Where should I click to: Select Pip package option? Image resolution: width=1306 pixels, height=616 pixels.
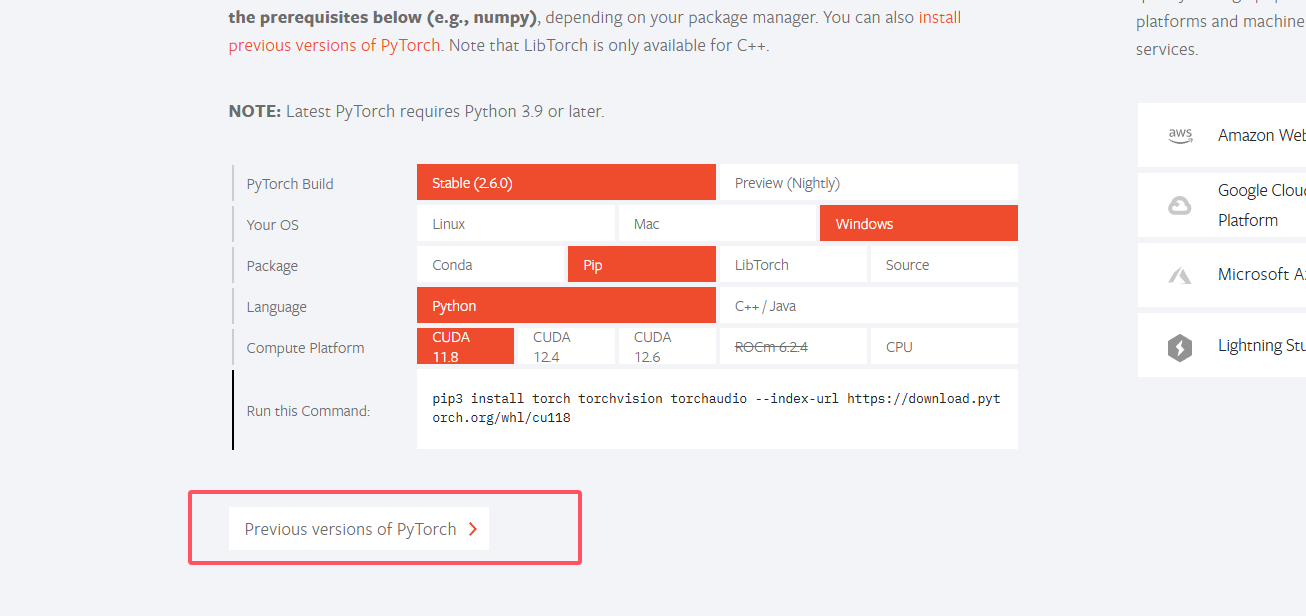pyautogui.click(x=642, y=264)
